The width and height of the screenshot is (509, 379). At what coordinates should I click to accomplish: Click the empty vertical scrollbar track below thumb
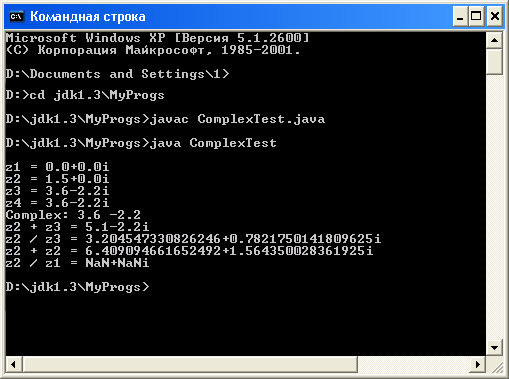click(494, 207)
